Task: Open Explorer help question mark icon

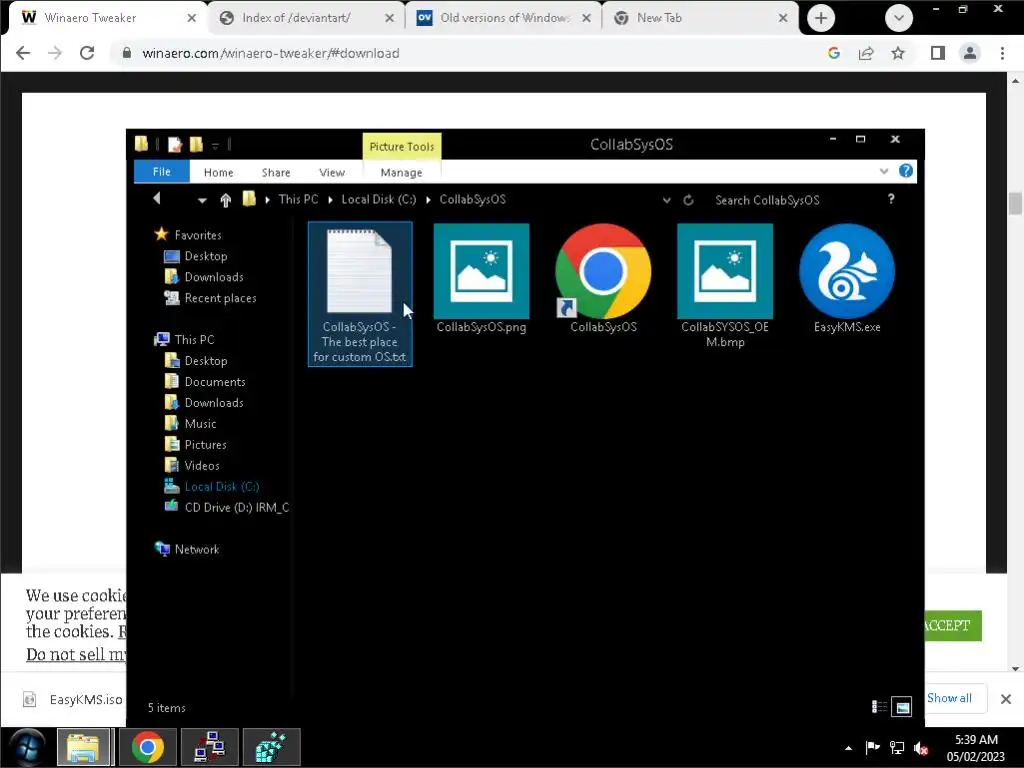Action: coord(906,171)
